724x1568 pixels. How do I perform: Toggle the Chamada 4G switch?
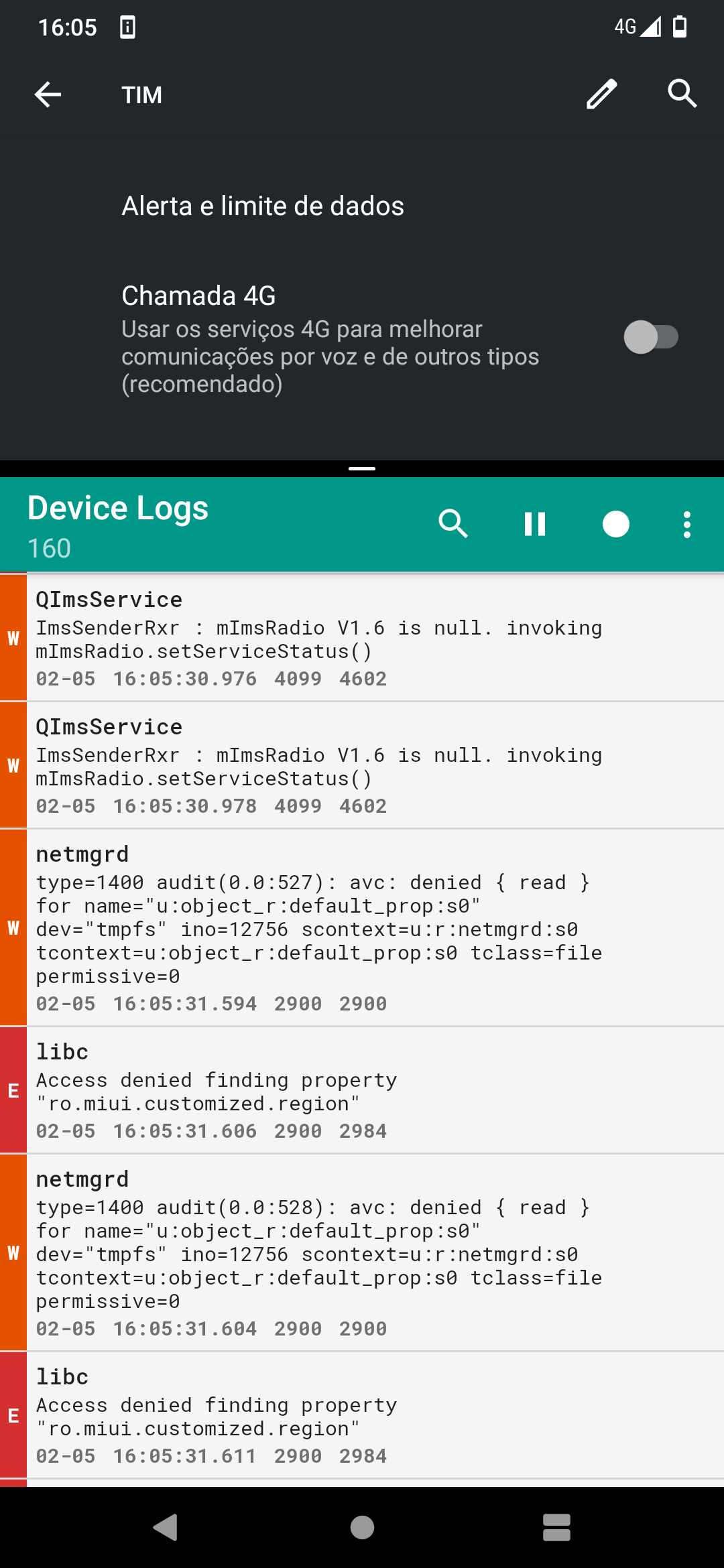(651, 337)
